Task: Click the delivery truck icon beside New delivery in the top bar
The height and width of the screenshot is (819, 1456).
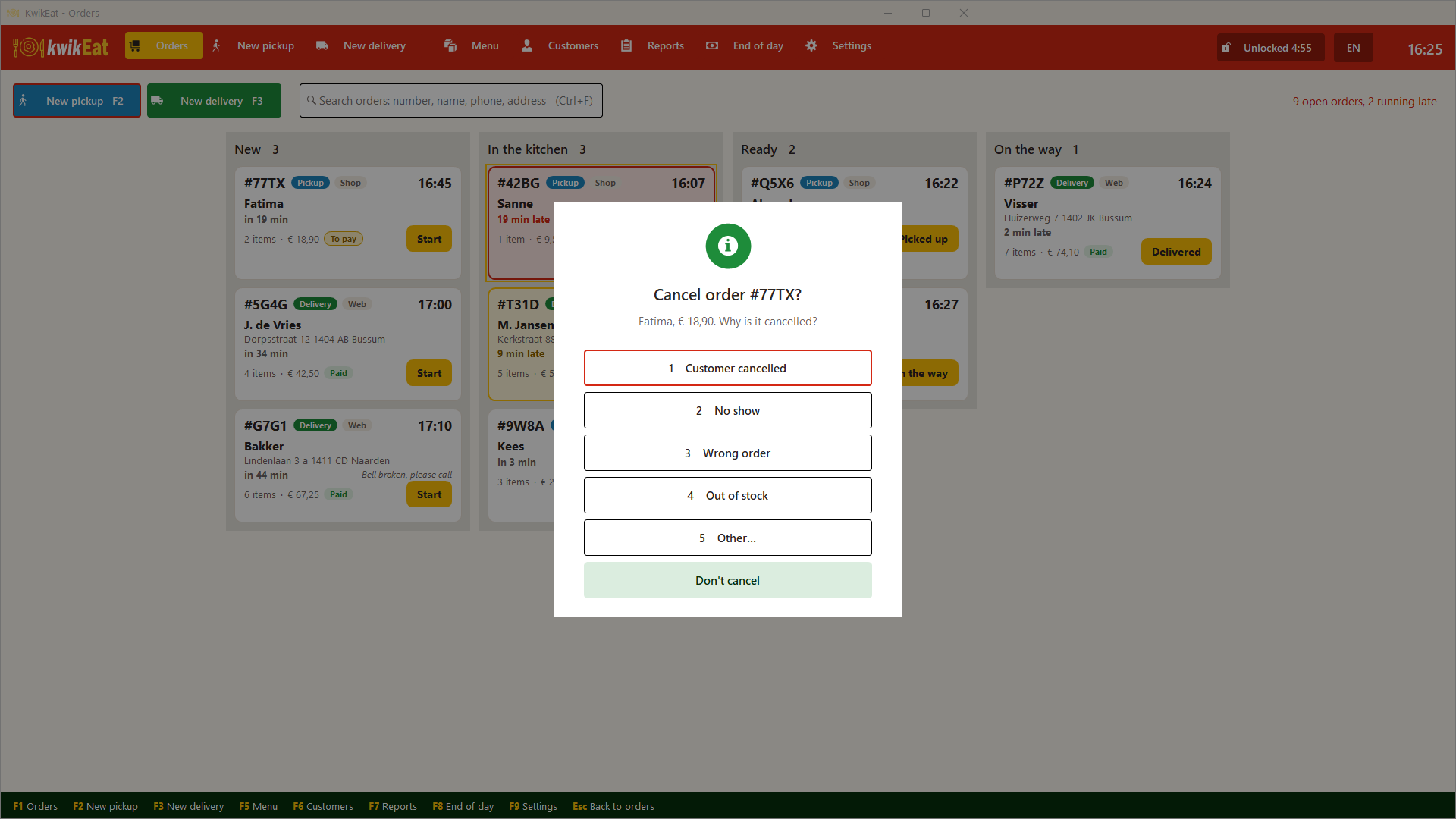Action: [x=322, y=45]
